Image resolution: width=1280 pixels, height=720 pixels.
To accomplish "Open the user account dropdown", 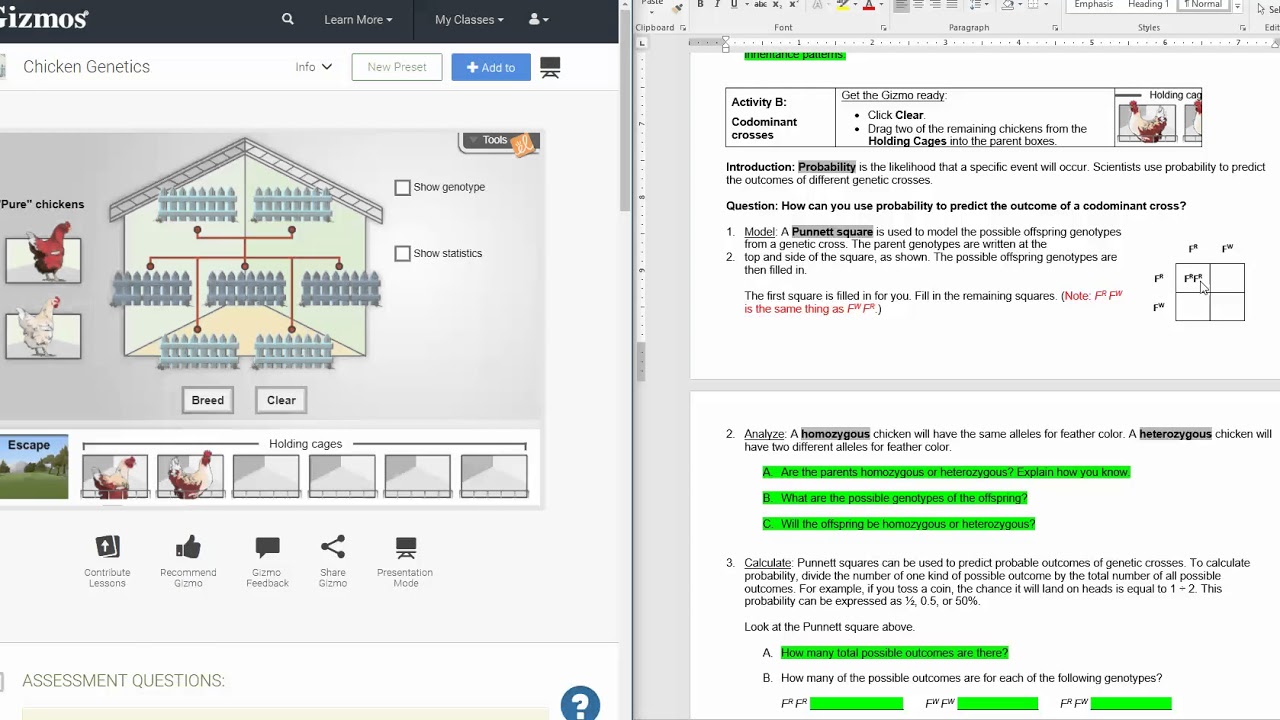I will pos(538,19).
